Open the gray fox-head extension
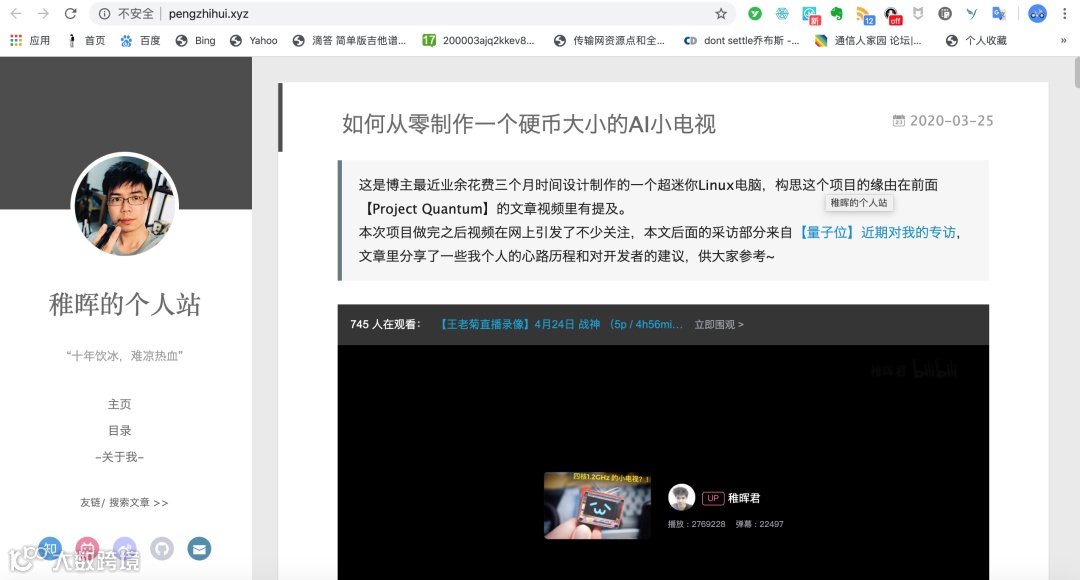This screenshot has height=580, width=1080. coord(918,13)
